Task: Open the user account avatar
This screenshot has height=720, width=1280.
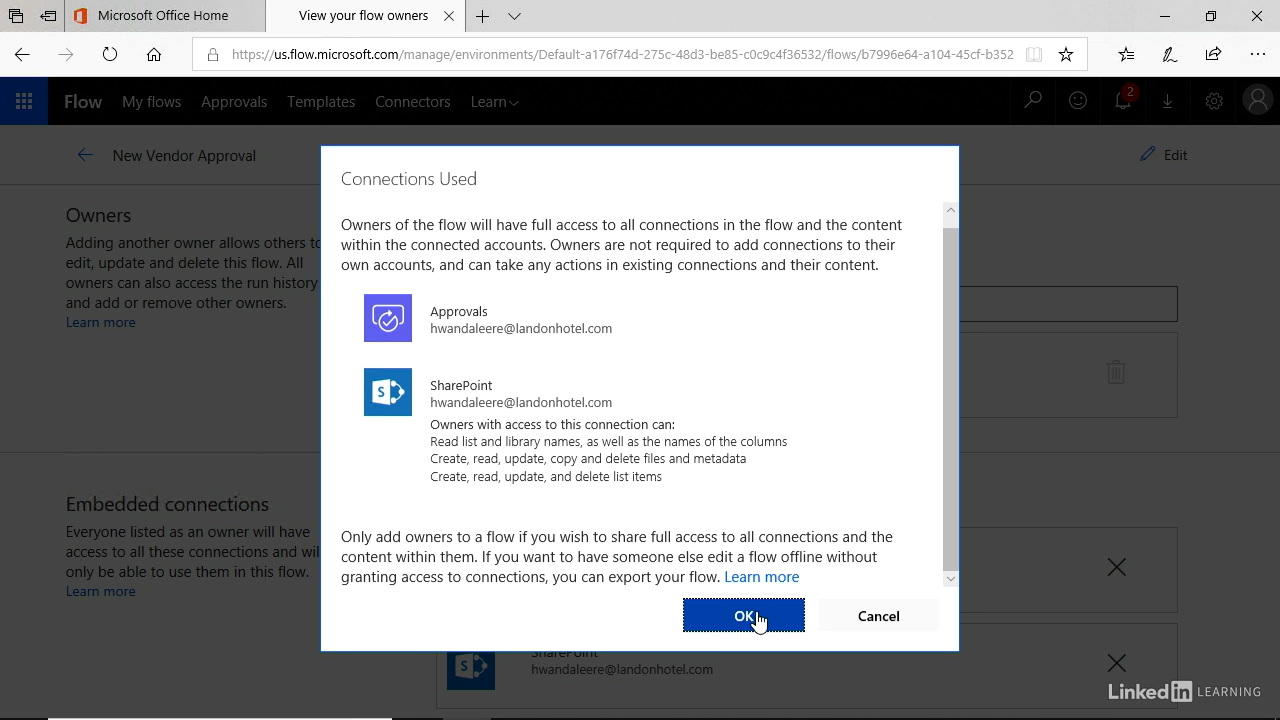Action: pos(1258,101)
